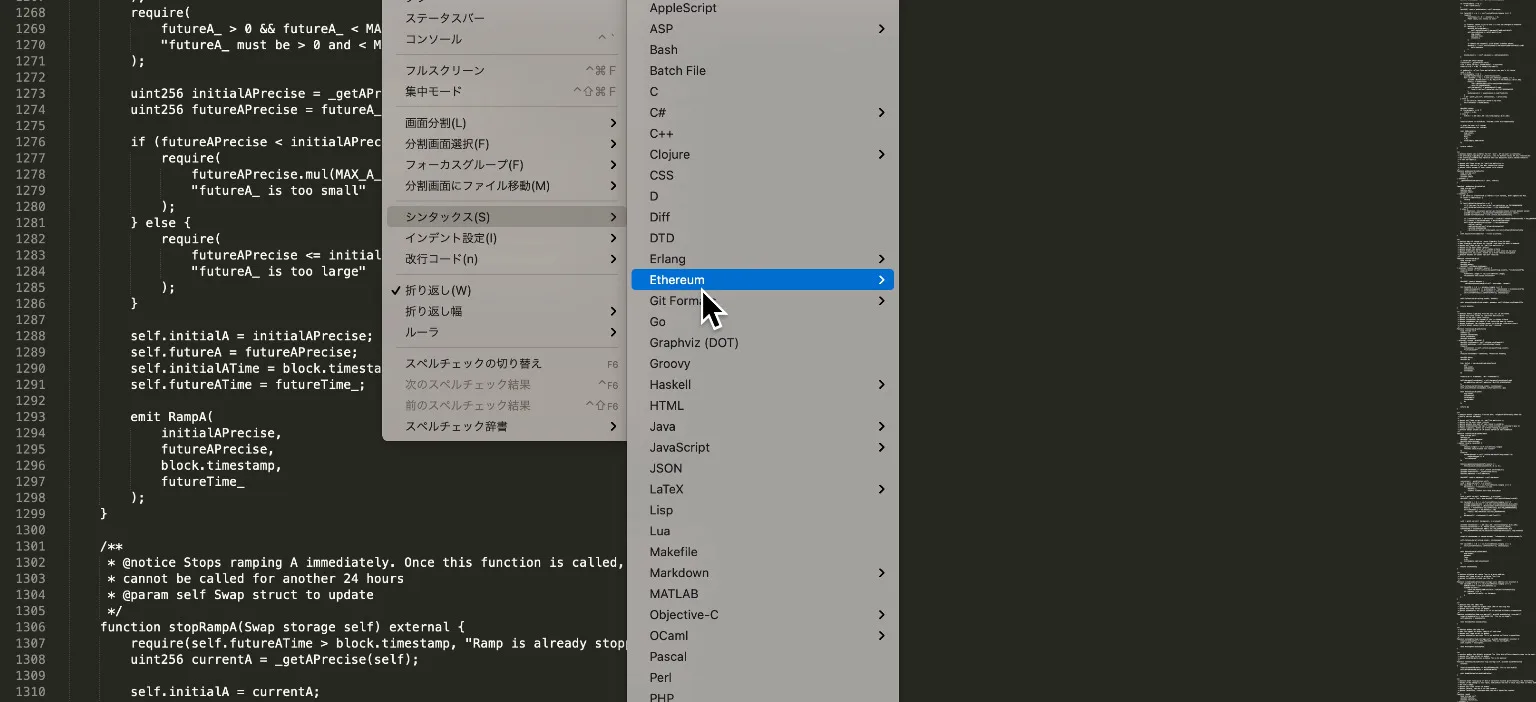Select Diff syntax

pyautogui.click(x=763, y=217)
